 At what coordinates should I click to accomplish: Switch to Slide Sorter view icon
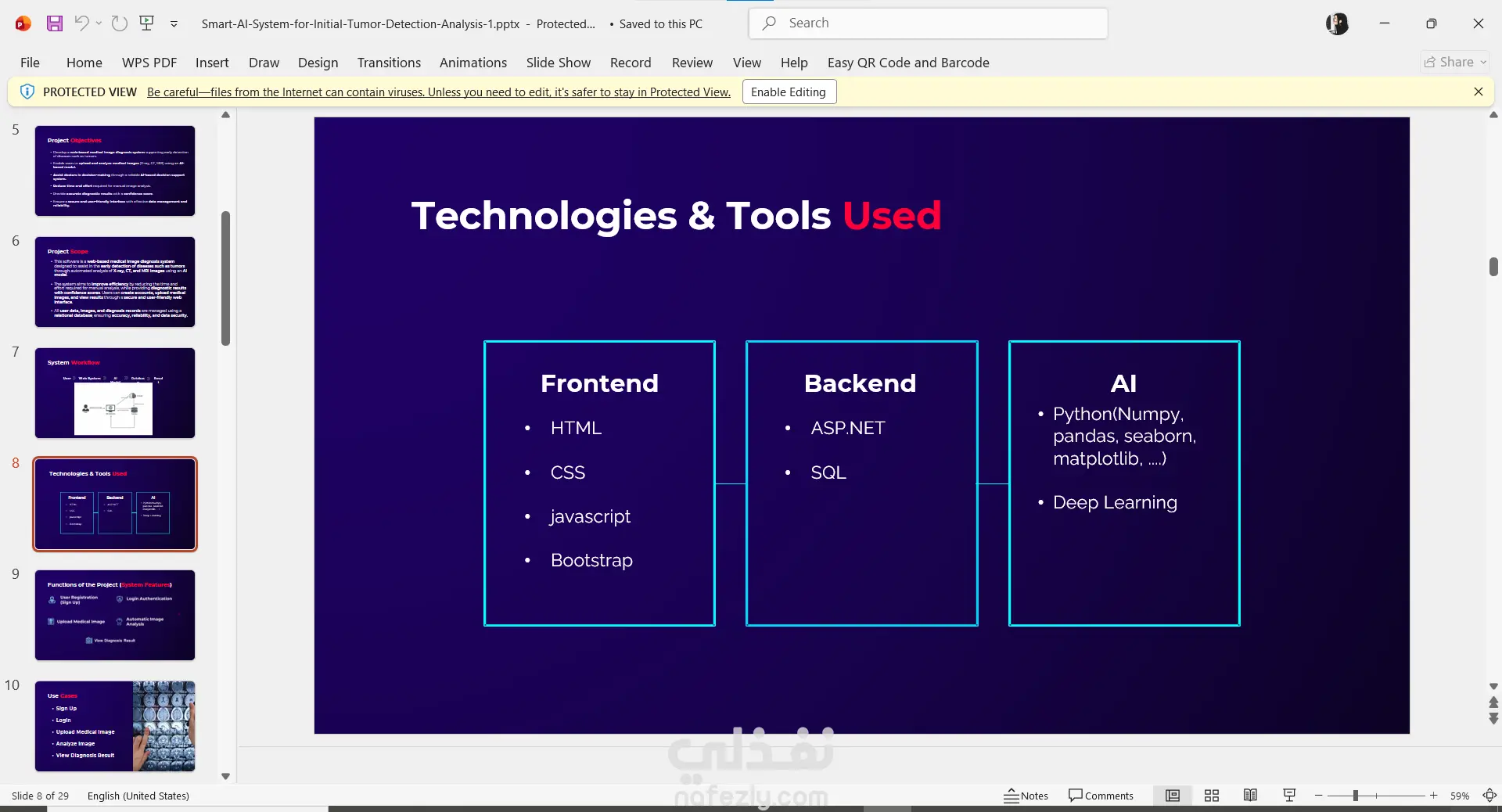coord(1212,796)
